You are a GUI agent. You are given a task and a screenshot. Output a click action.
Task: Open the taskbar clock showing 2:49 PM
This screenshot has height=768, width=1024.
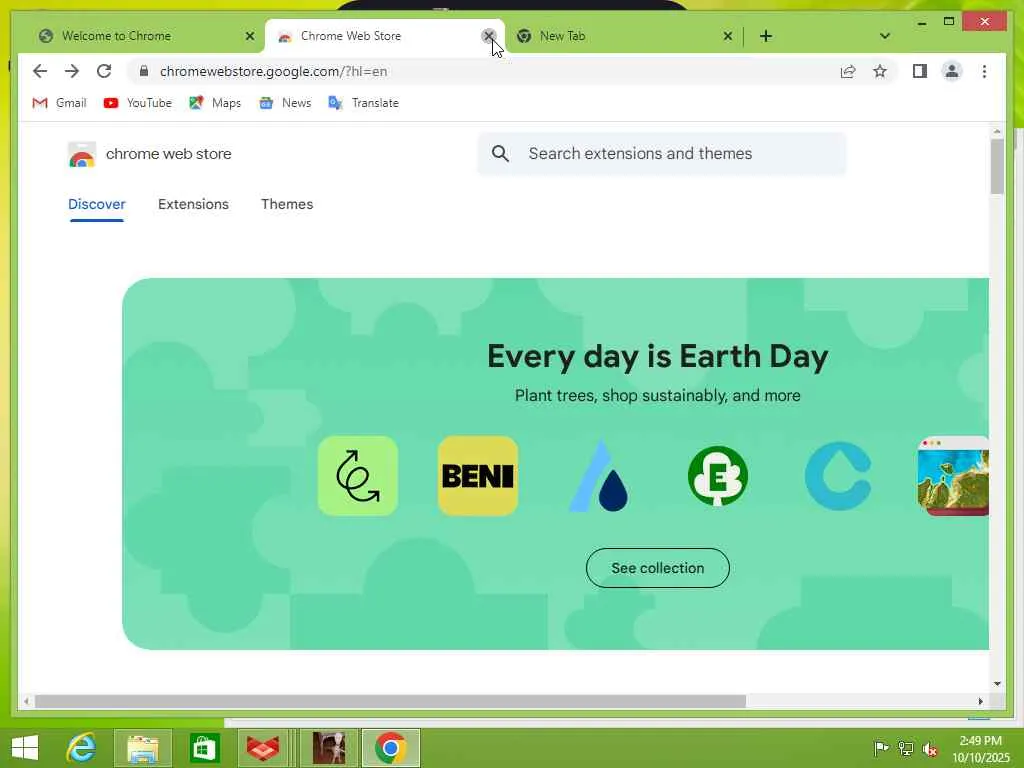point(981,749)
